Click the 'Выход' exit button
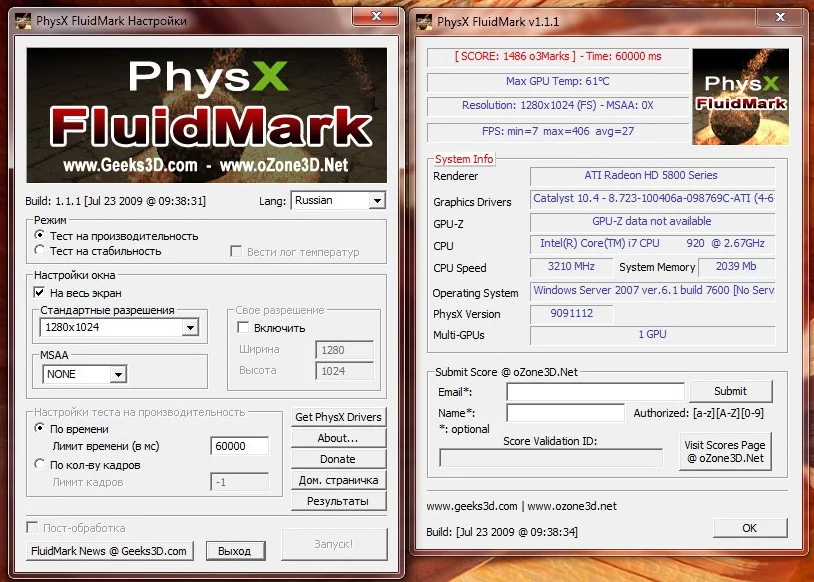The height and width of the screenshot is (582, 814). (235, 551)
